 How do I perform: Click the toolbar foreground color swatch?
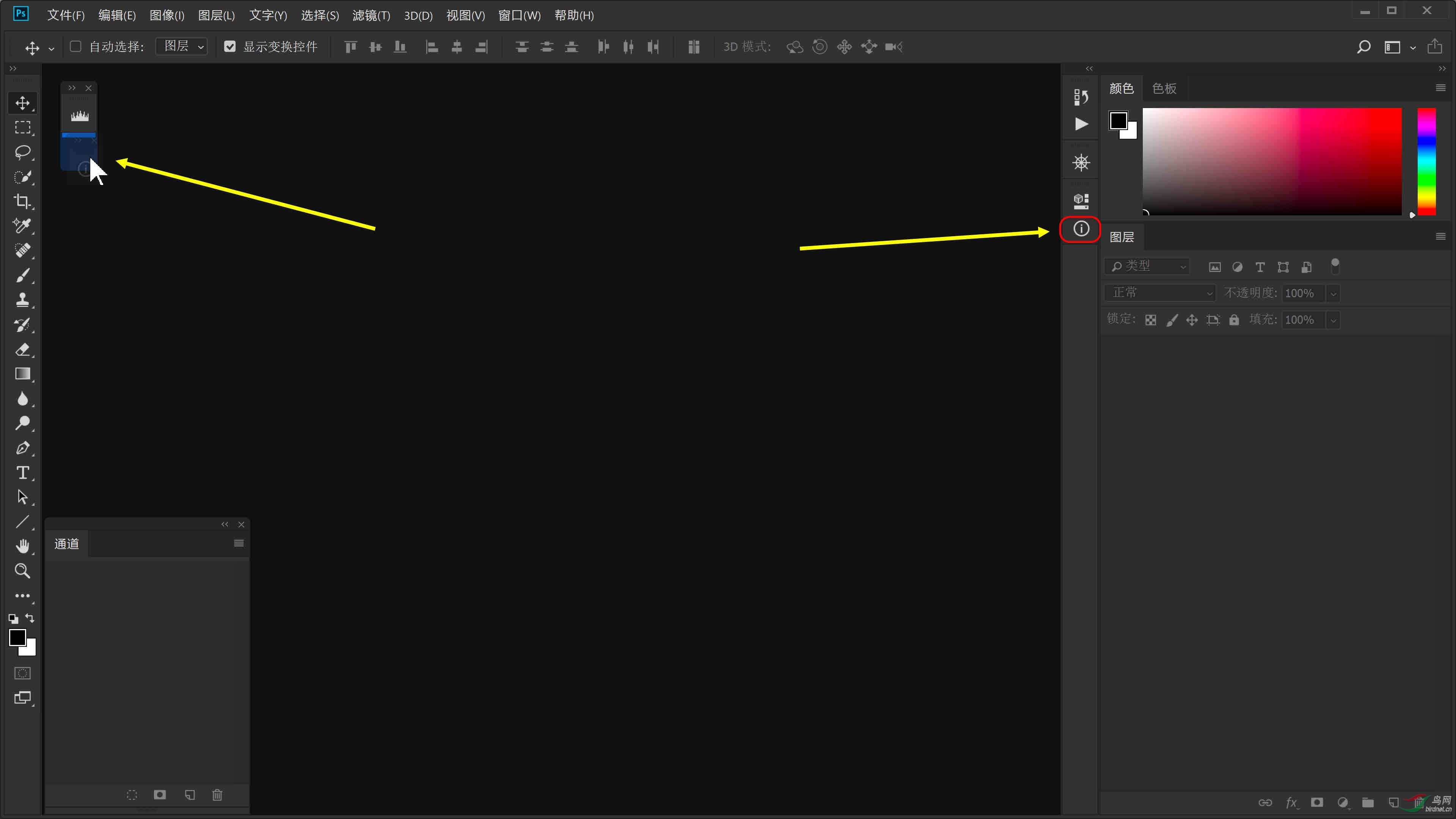(17, 637)
